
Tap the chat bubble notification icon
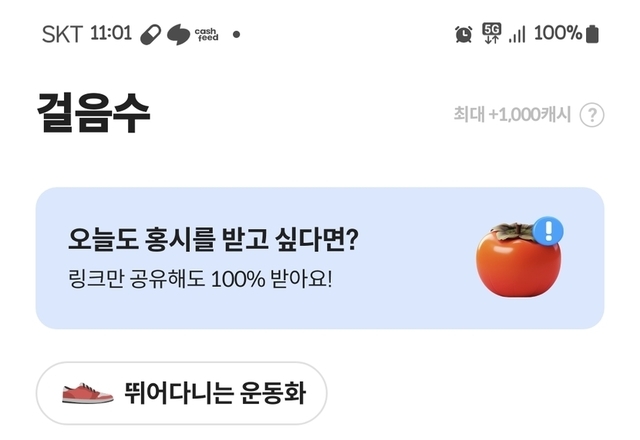[178, 34]
